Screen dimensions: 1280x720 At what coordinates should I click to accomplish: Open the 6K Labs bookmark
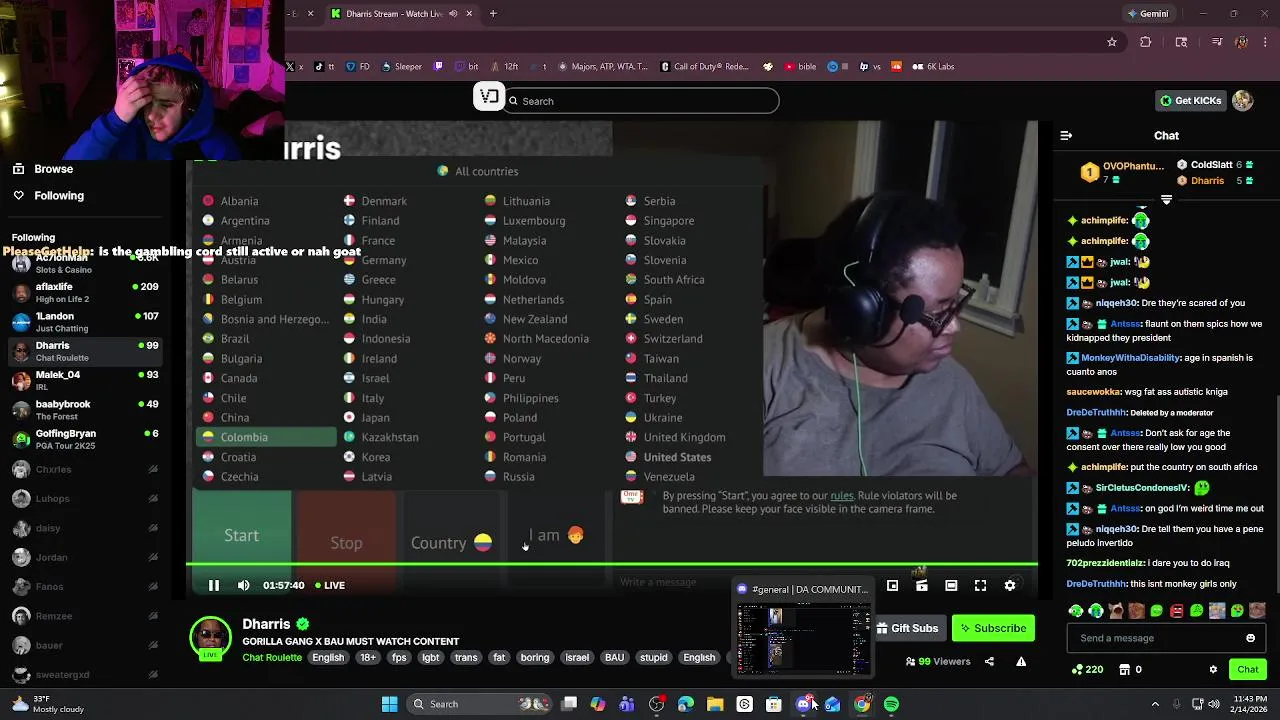coord(933,66)
